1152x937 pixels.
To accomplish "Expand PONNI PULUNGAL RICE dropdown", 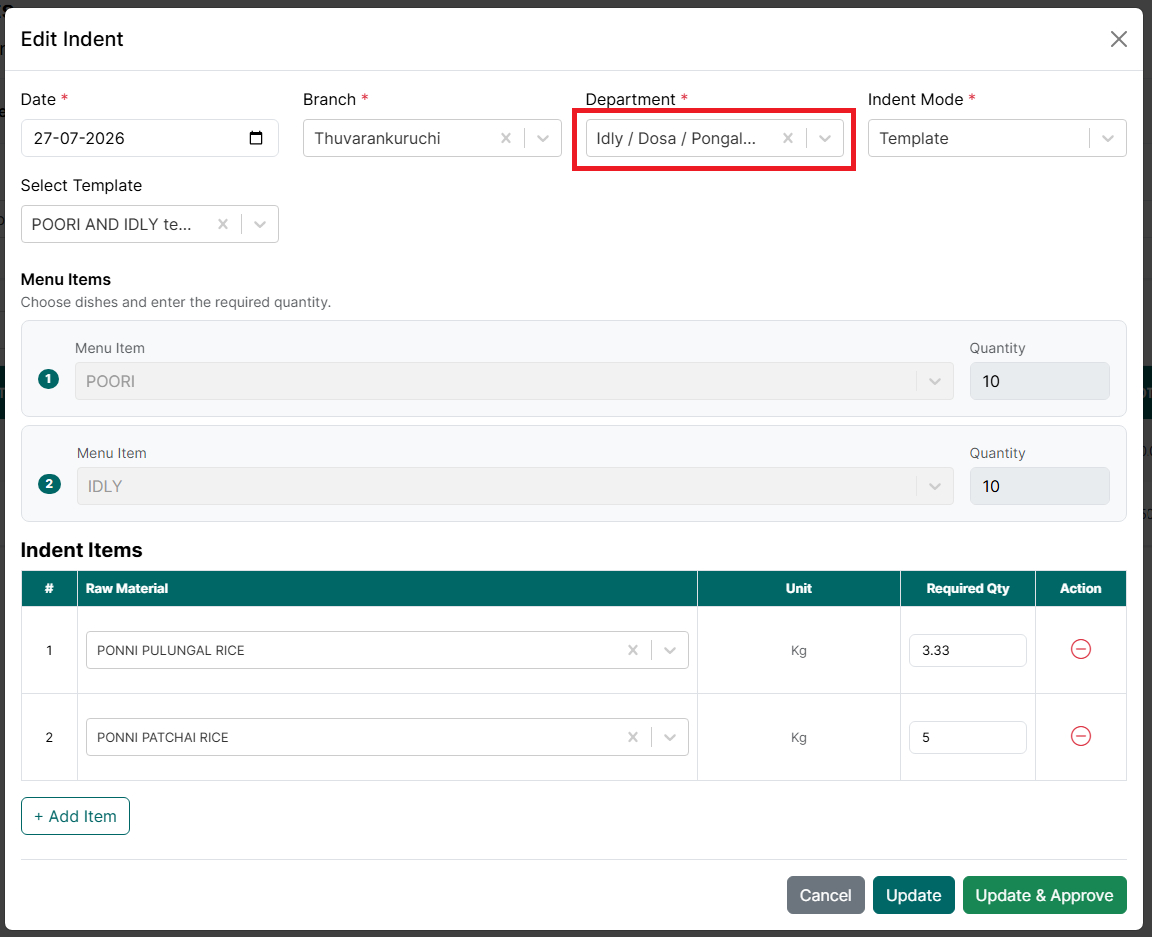I will pos(670,650).
